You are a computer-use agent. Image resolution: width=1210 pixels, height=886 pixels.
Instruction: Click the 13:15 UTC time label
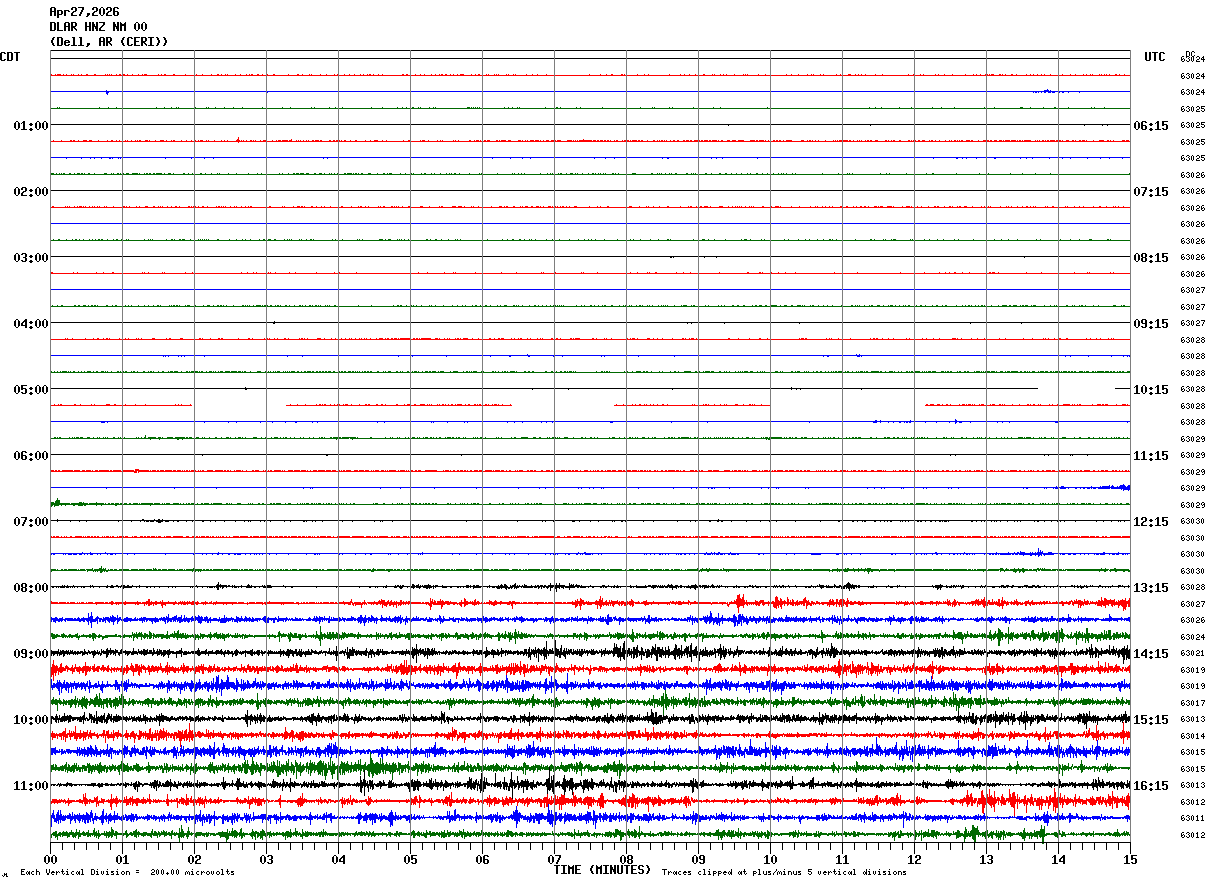1151,588
